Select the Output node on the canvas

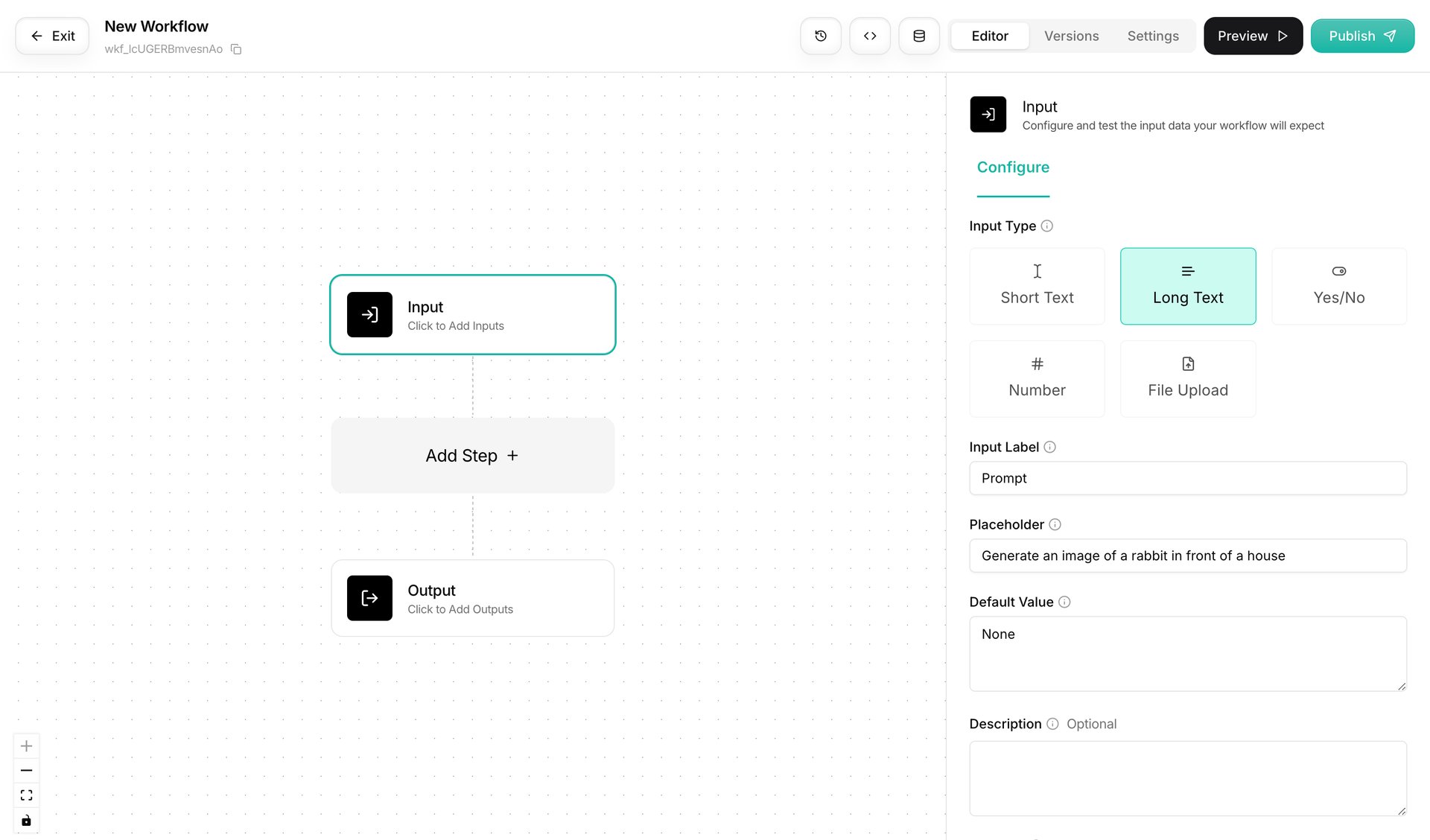pyautogui.click(x=472, y=597)
